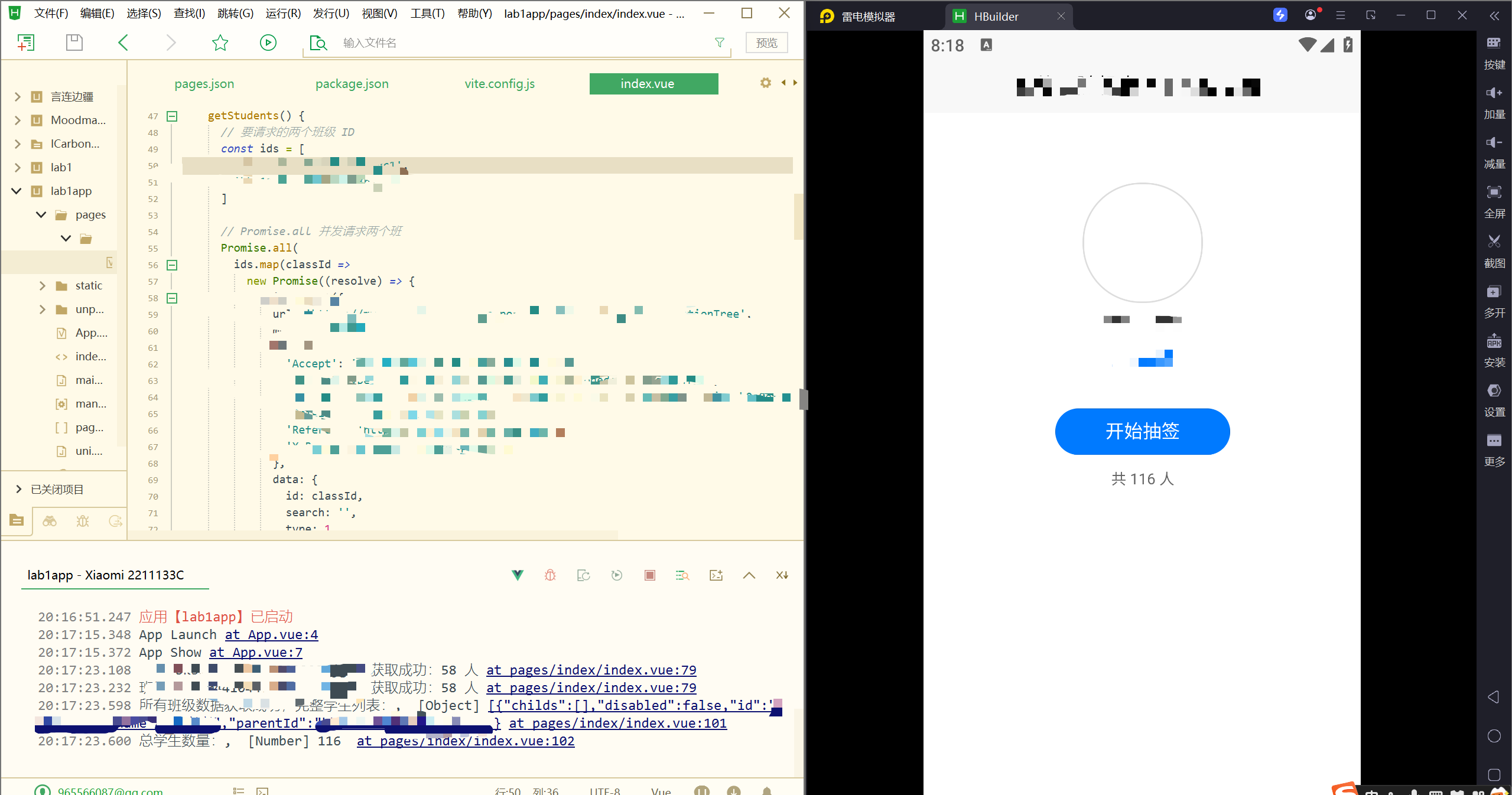Viewport: 1512px width, 795px height.
Task: Click the install APK icon in emulator
Action: 1494,341
